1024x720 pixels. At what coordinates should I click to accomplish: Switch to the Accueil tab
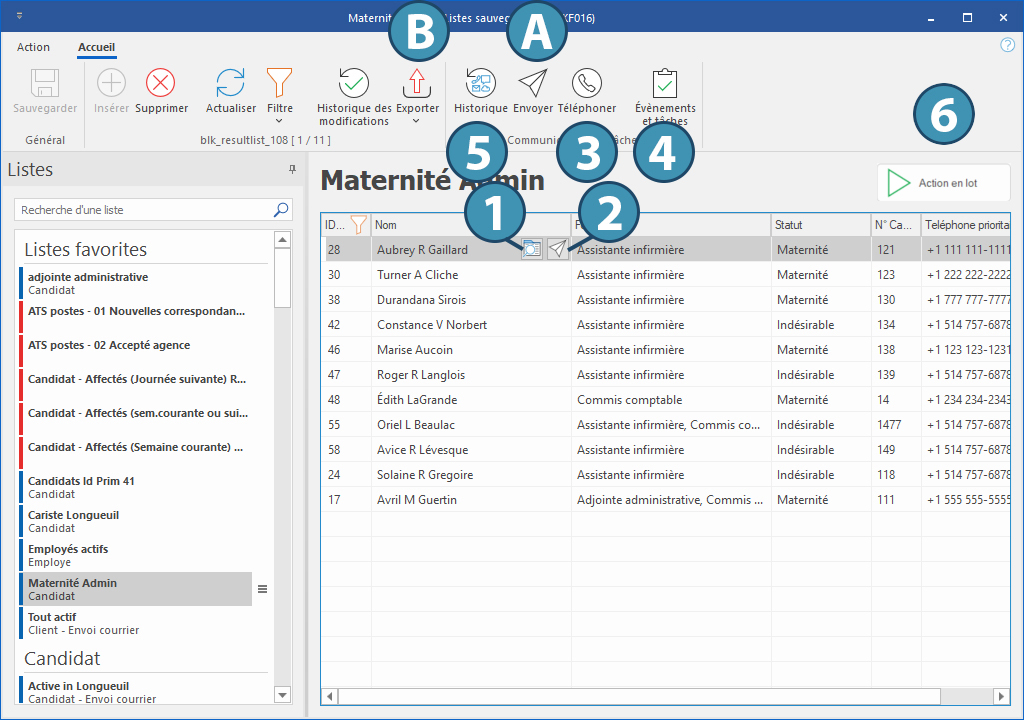(x=97, y=47)
